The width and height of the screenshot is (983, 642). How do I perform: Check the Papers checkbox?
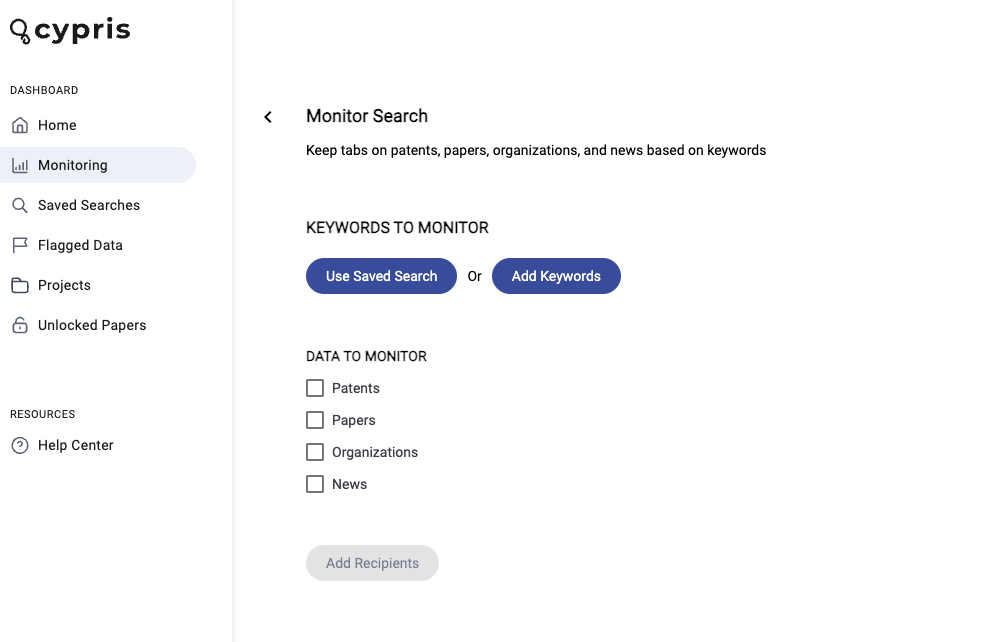click(315, 420)
